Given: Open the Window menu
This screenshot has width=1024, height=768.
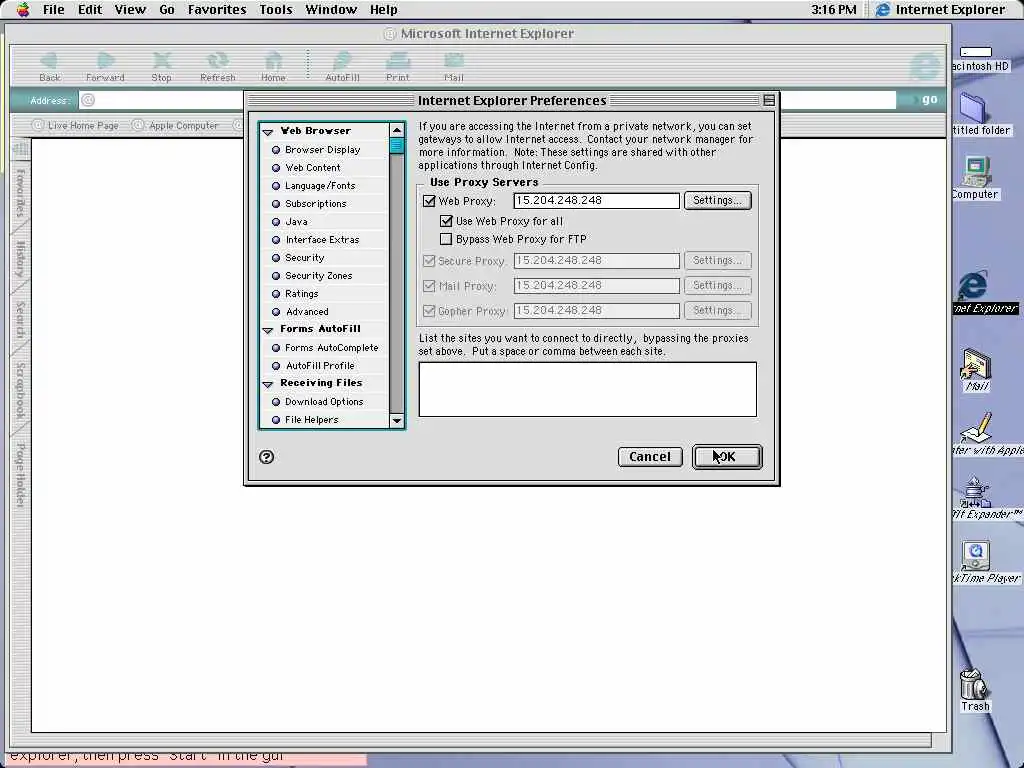Looking at the screenshot, I should (x=331, y=9).
